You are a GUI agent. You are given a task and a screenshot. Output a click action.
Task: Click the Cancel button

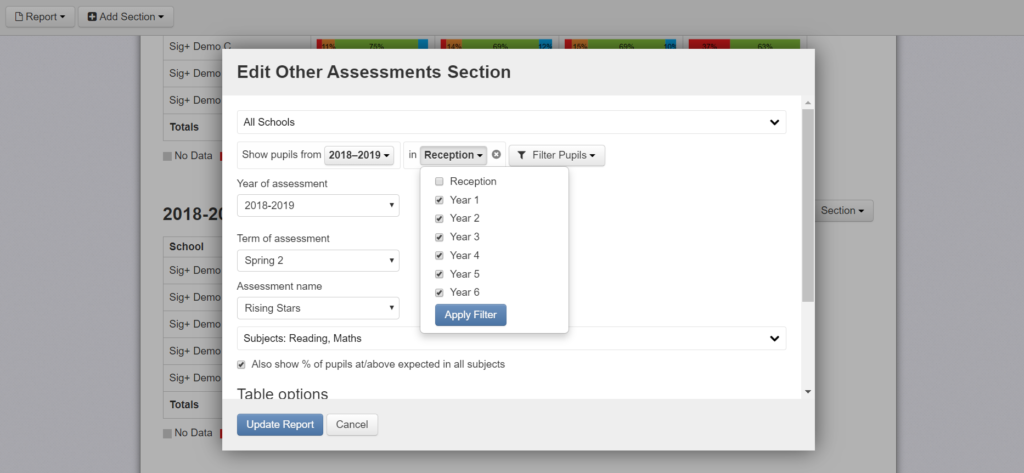click(x=352, y=425)
